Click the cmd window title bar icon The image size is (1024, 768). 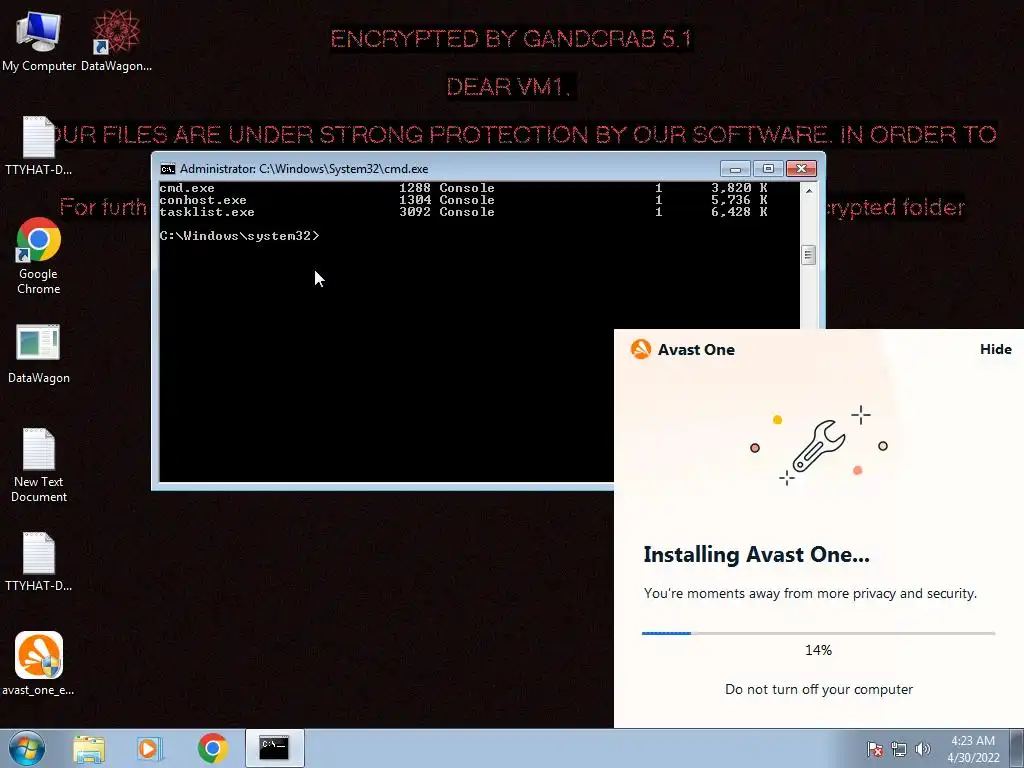coord(167,169)
